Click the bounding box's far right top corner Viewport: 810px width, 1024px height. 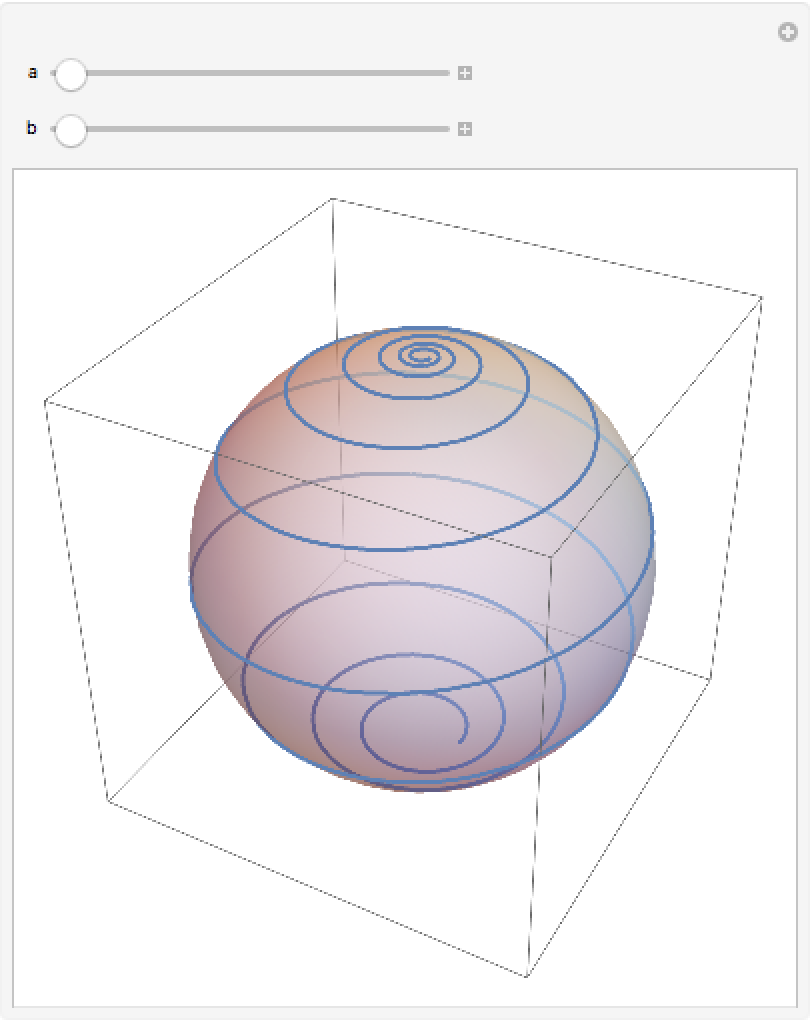pyautogui.click(x=763, y=296)
